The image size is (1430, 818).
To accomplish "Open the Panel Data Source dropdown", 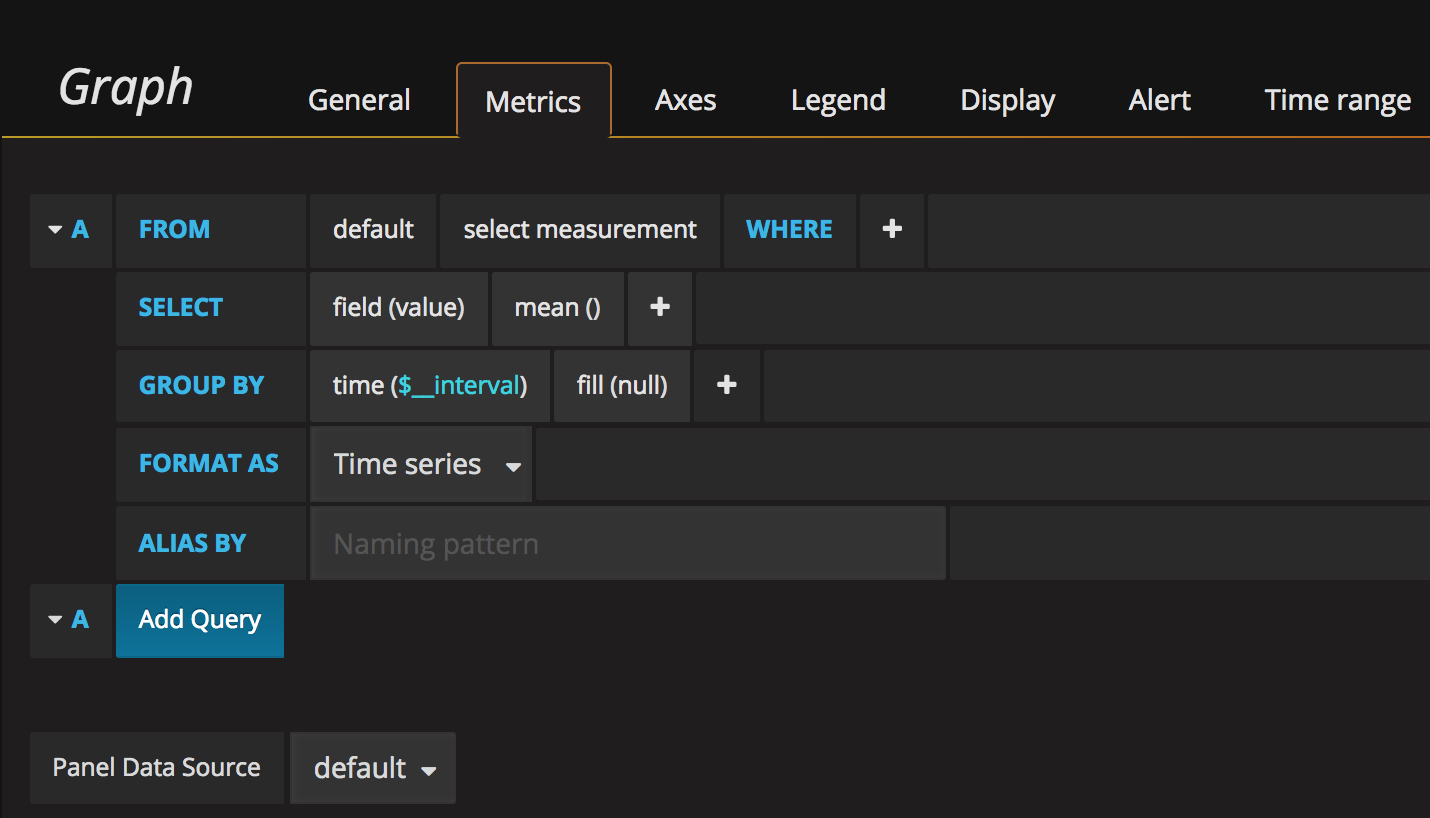I will (x=372, y=768).
